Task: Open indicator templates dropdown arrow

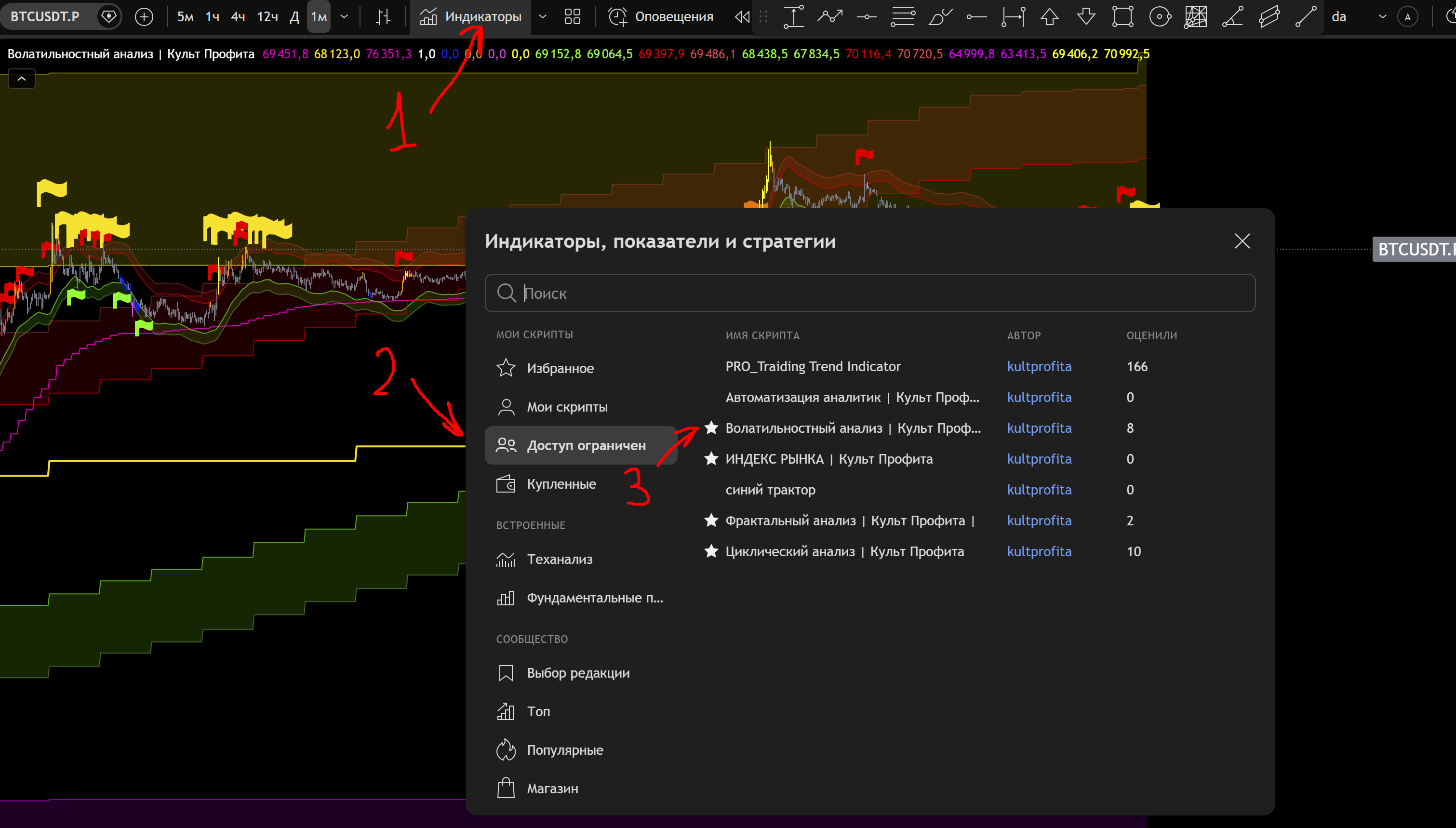Action: [x=542, y=17]
